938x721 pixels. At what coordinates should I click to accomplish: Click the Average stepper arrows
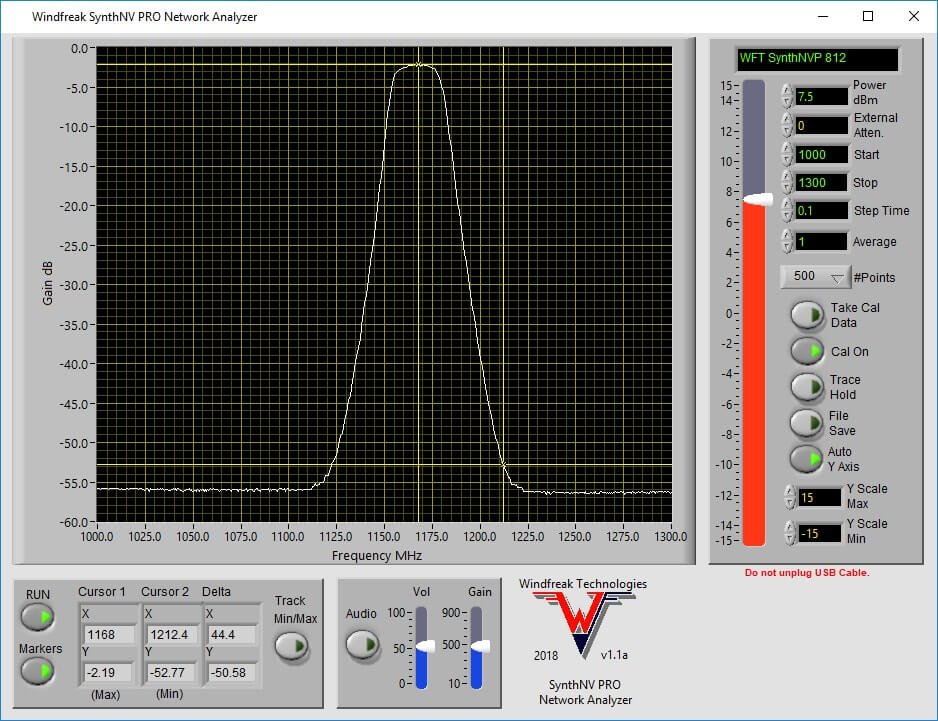coord(787,241)
